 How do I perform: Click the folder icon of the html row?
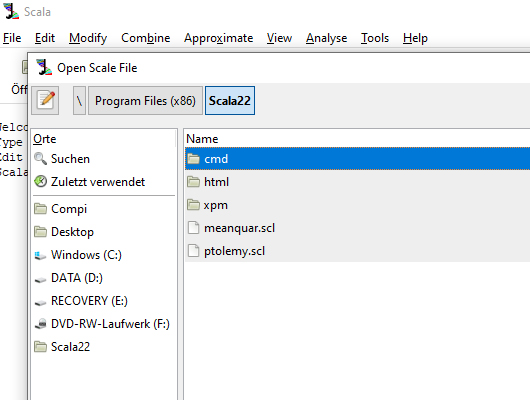pyautogui.click(x=193, y=182)
